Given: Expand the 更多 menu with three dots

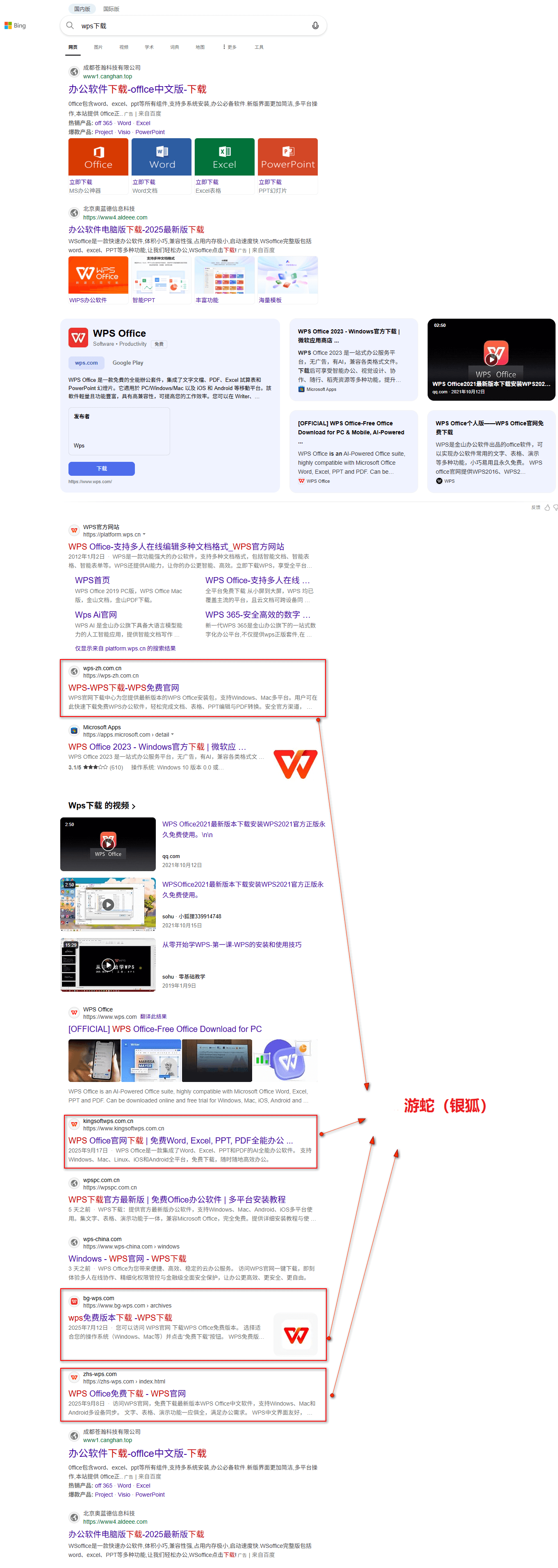Looking at the screenshot, I should [230, 47].
